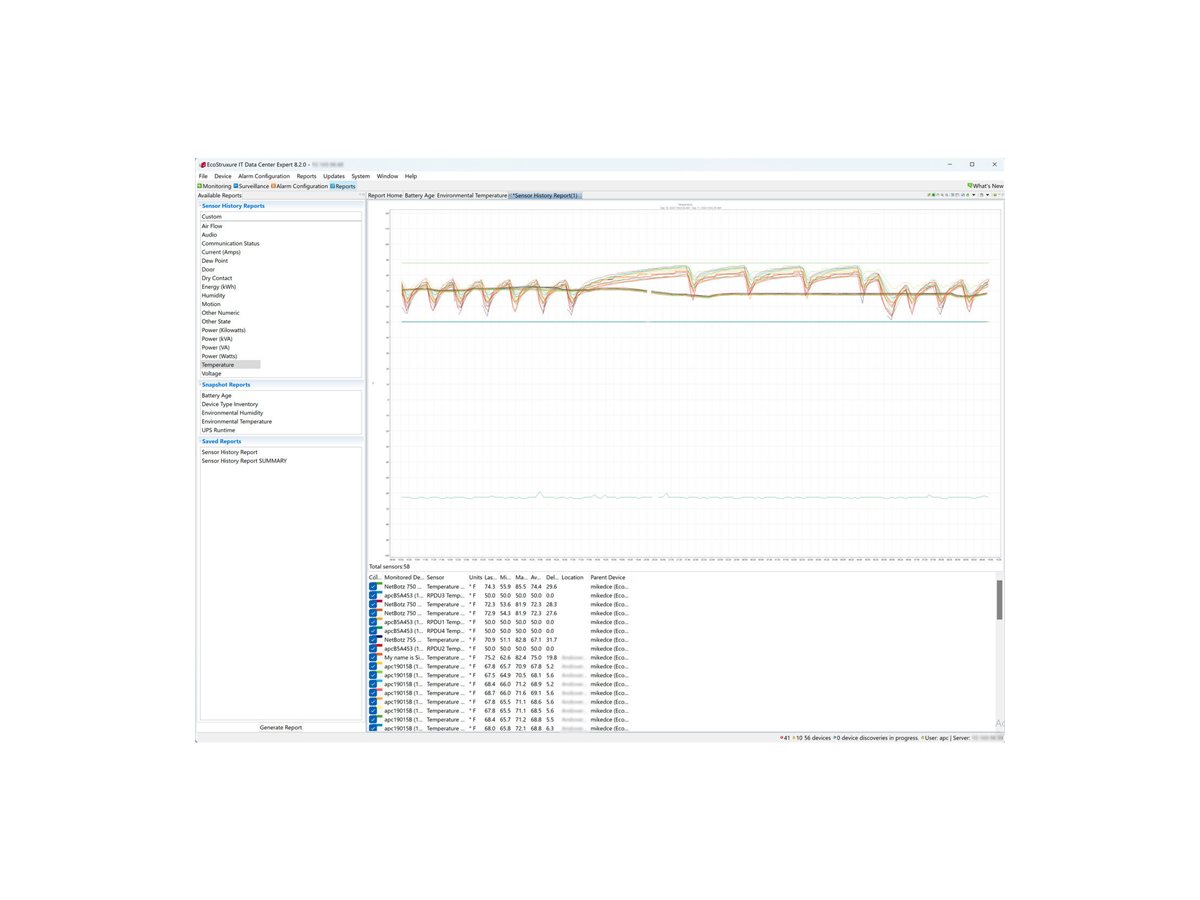Screen dimensions: 1200x900
Task: Uncheck the RPDU3 Temp sensor checkbox
Action: pyautogui.click(x=375, y=595)
